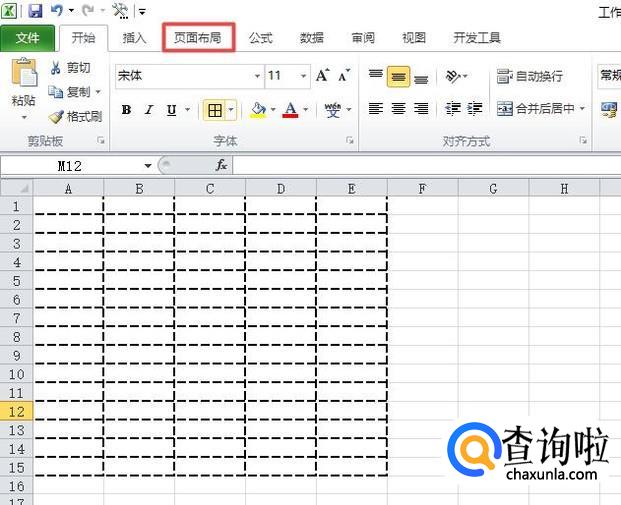The height and width of the screenshot is (505, 621).
Task: Select row header 16
Action: click(17, 486)
